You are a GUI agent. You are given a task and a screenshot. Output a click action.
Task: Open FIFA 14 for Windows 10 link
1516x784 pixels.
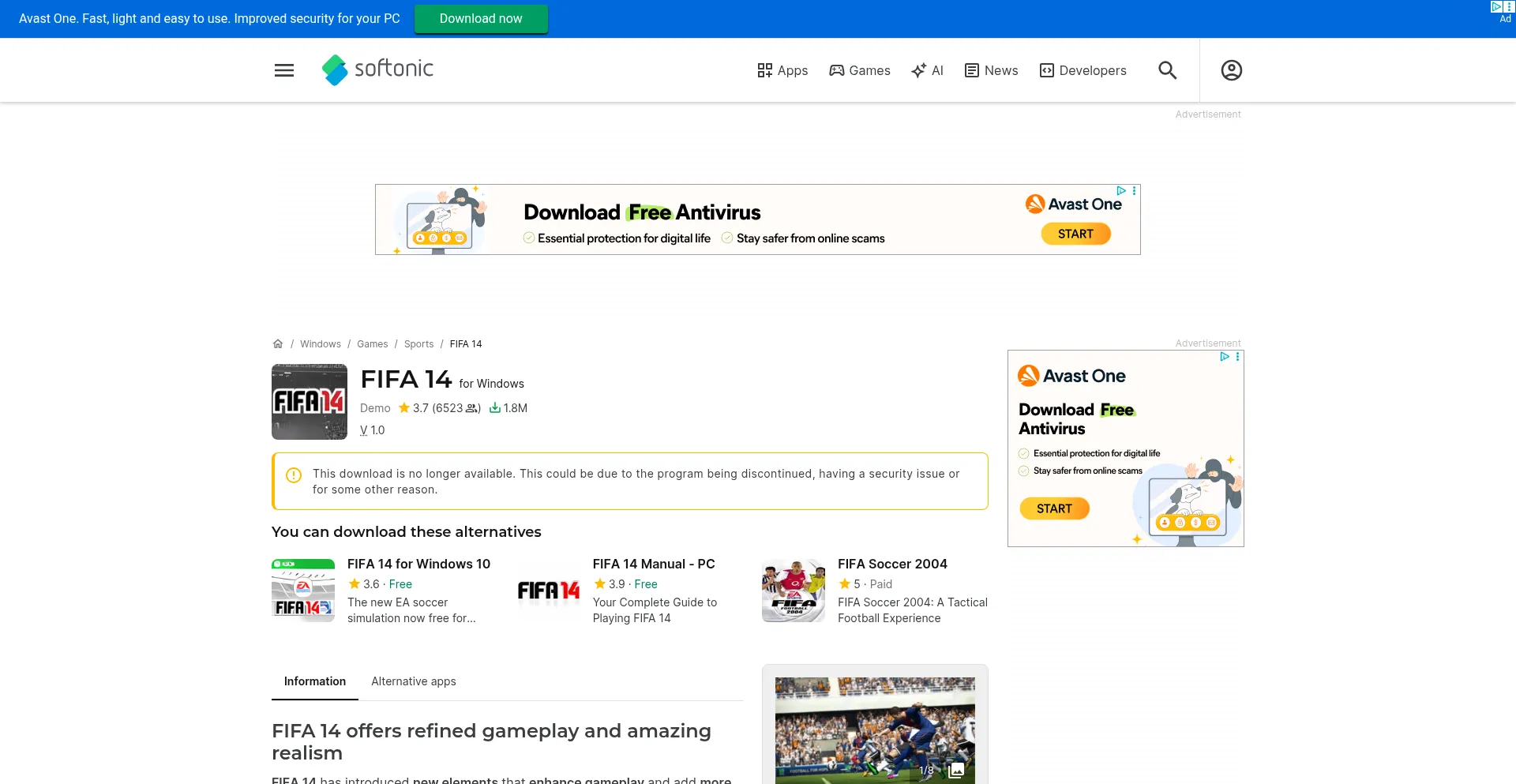(x=418, y=564)
